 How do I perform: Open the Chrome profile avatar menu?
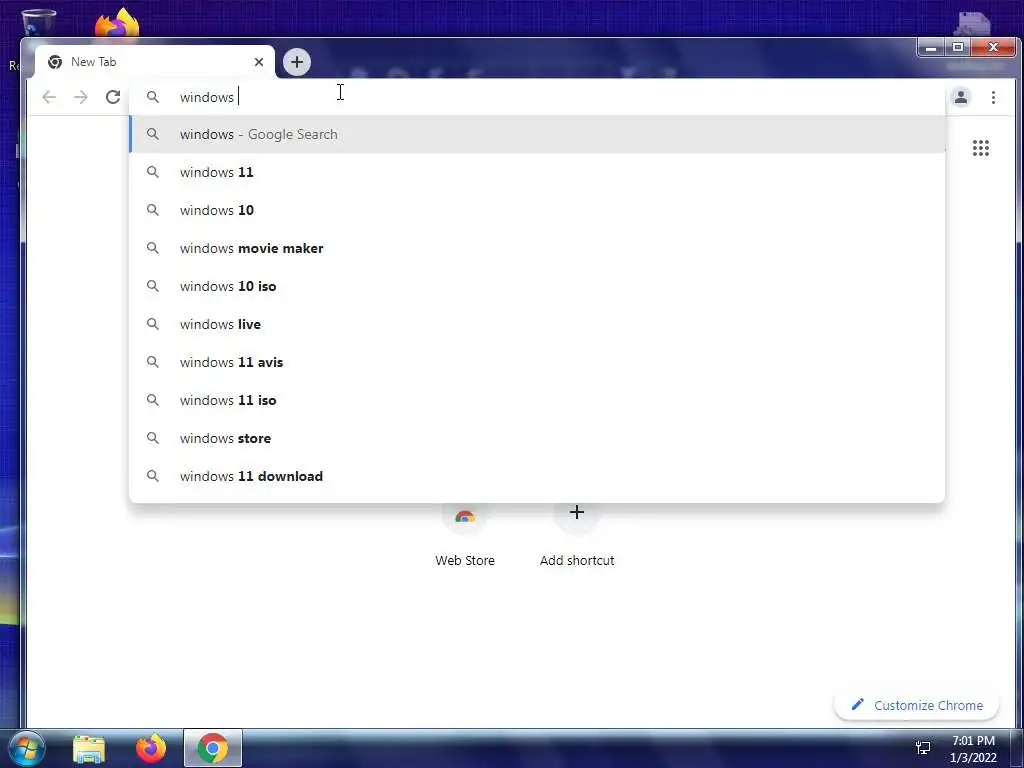click(x=961, y=97)
